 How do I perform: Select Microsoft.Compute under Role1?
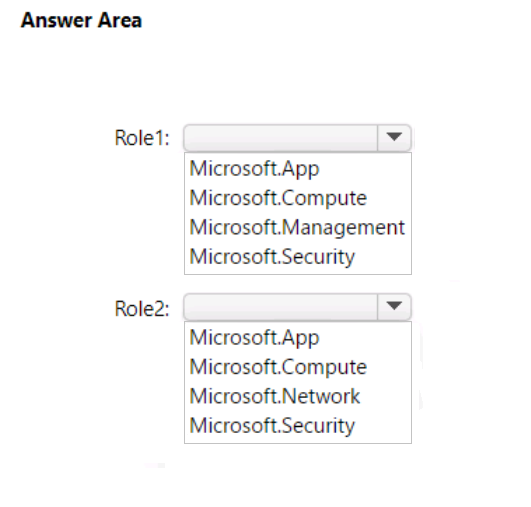click(278, 198)
